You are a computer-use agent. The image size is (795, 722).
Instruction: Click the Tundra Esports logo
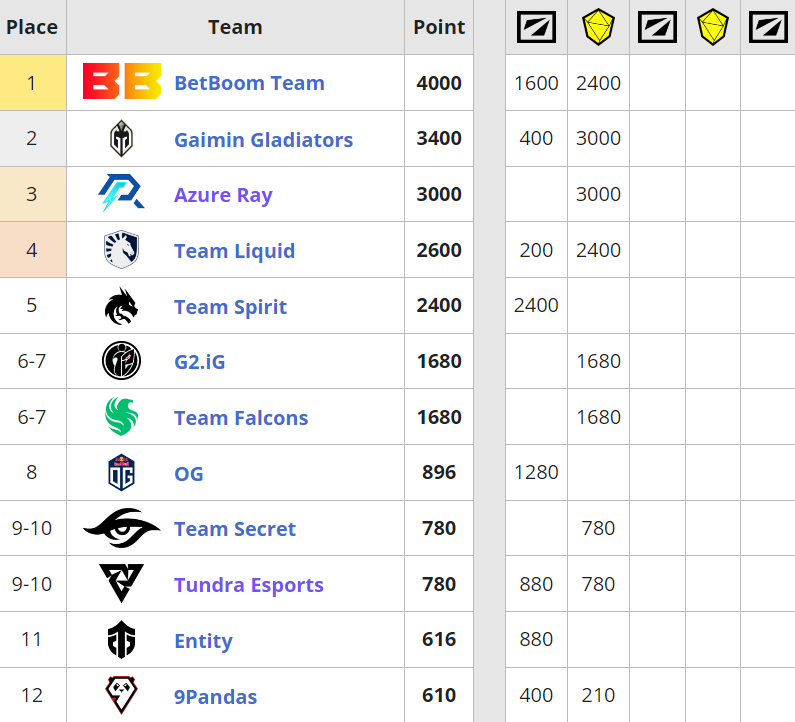(x=121, y=584)
